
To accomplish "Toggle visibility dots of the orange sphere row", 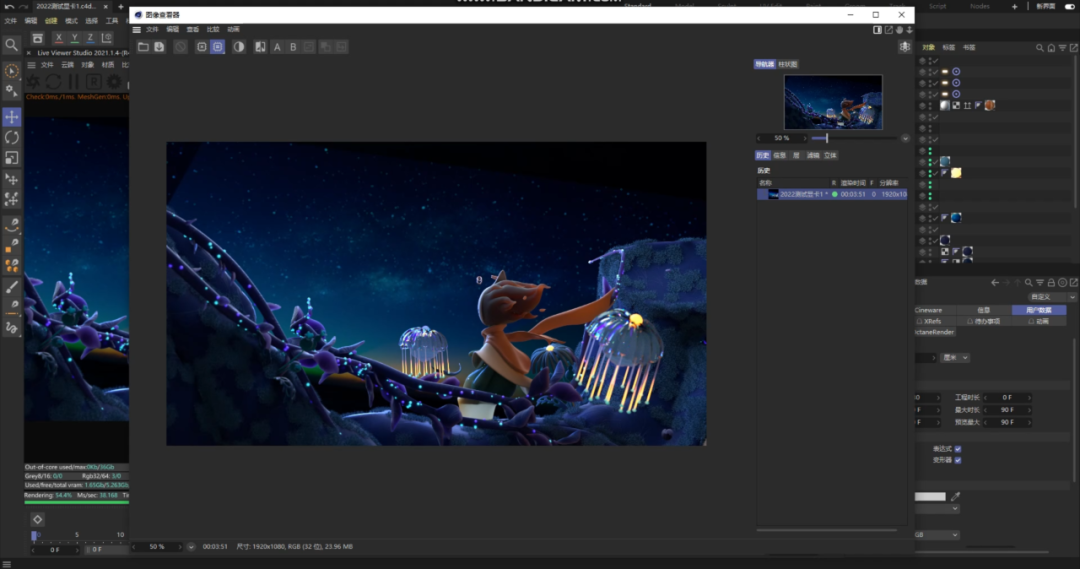I will click(x=930, y=105).
